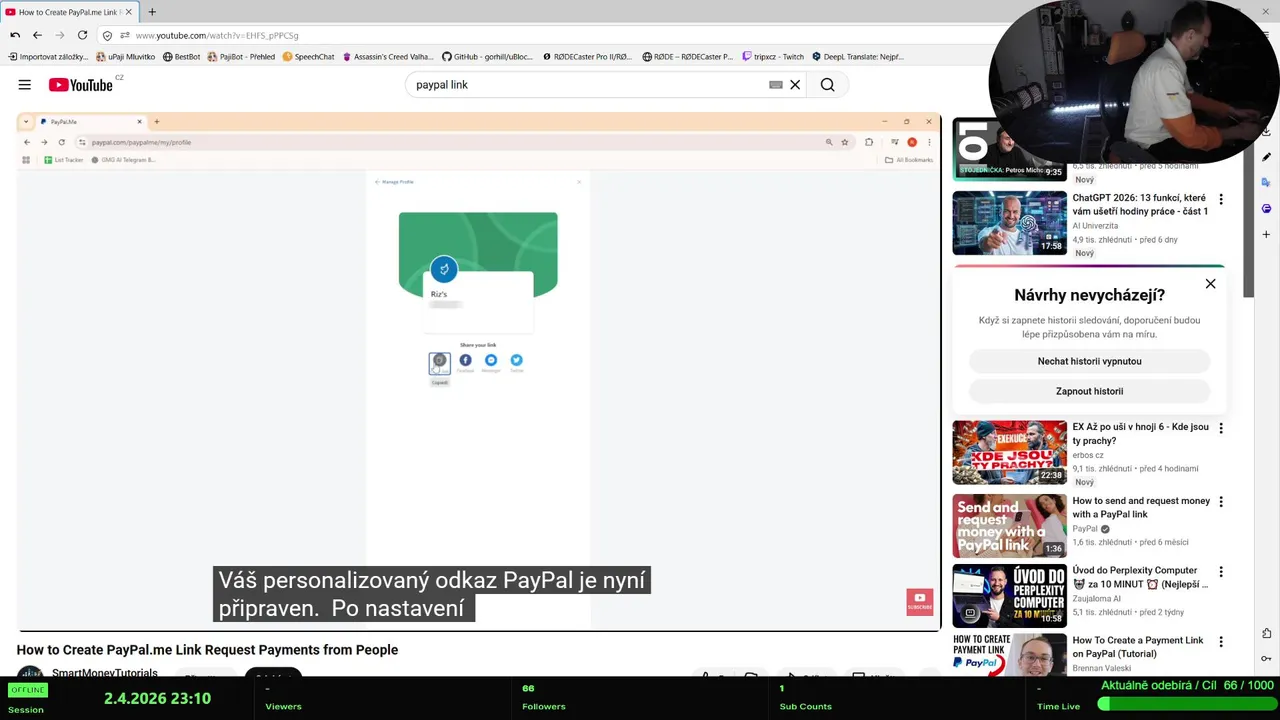Viewport: 1280px width, 720px height.
Task: Open the 'RØDECaster Pro II' bookmark
Action: [x=587, y=57]
